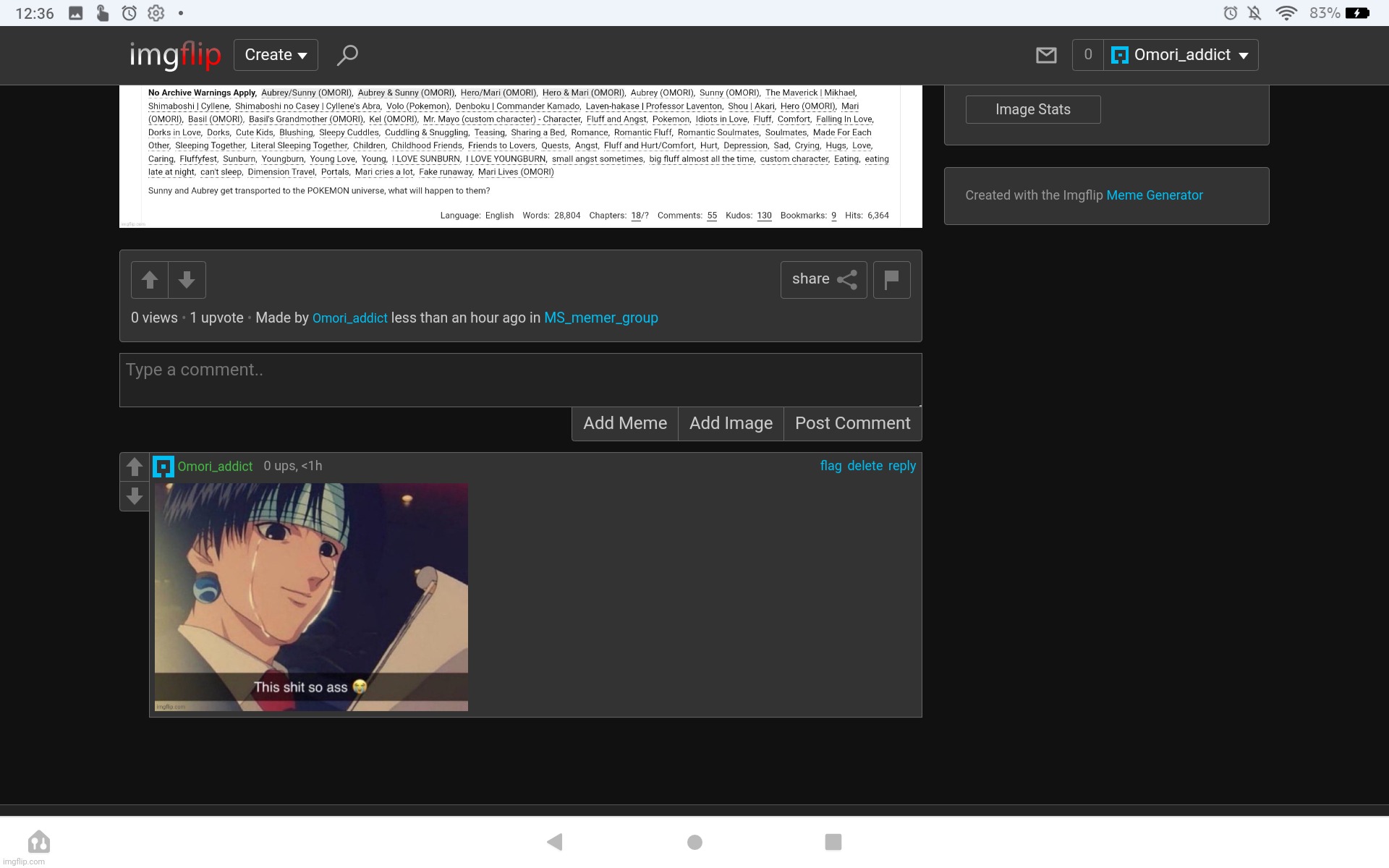Open Meme Generator link
The image size is (1389, 868).
pyautogui.click(x=1155, y=195)
